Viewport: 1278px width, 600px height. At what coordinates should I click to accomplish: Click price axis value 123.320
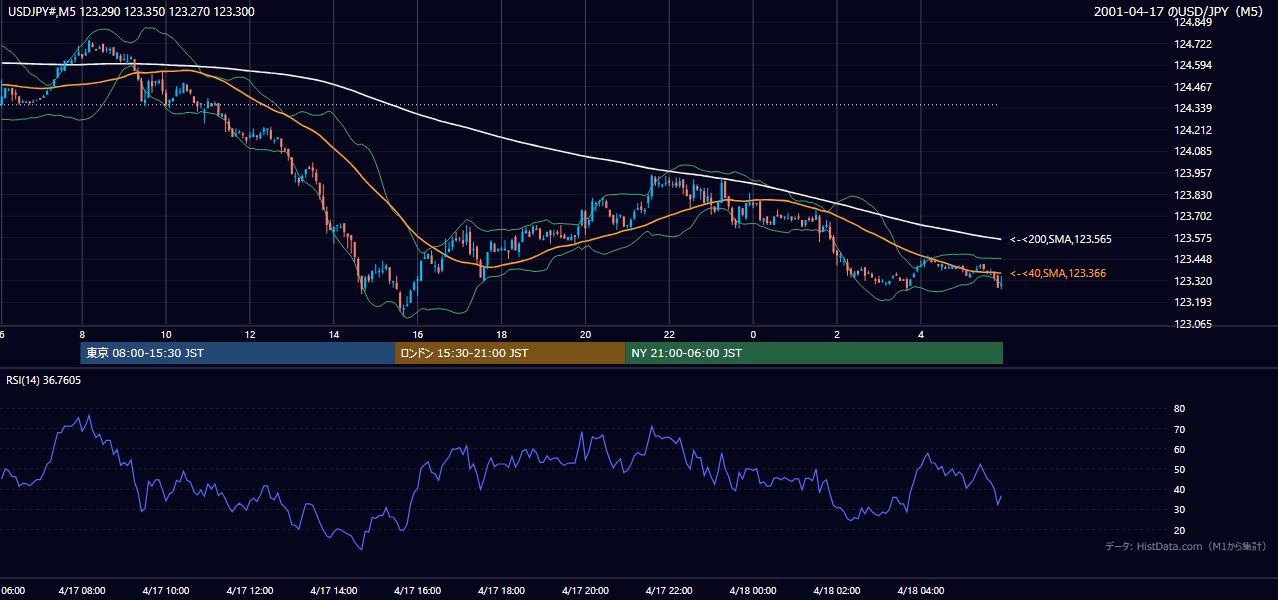tap(1192, 281)
